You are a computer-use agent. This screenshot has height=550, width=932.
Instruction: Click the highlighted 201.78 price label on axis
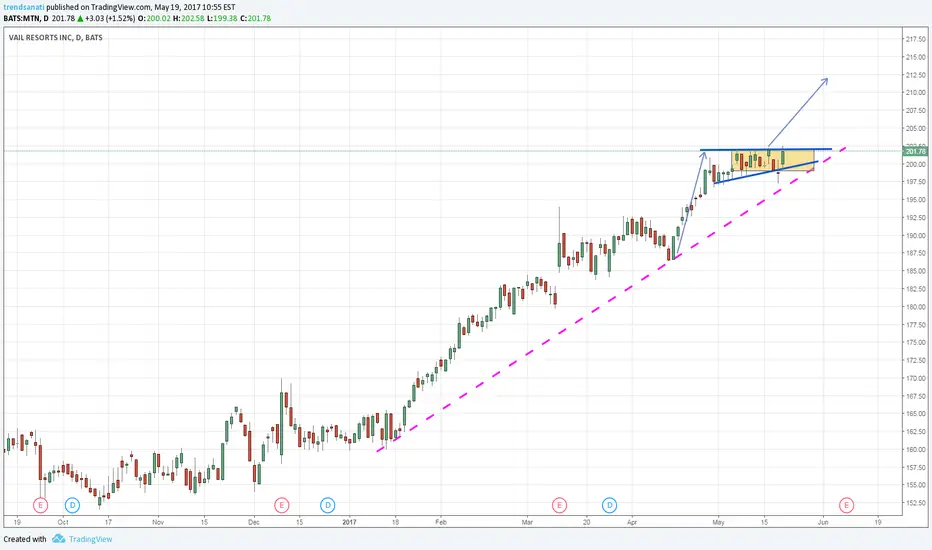915,152
